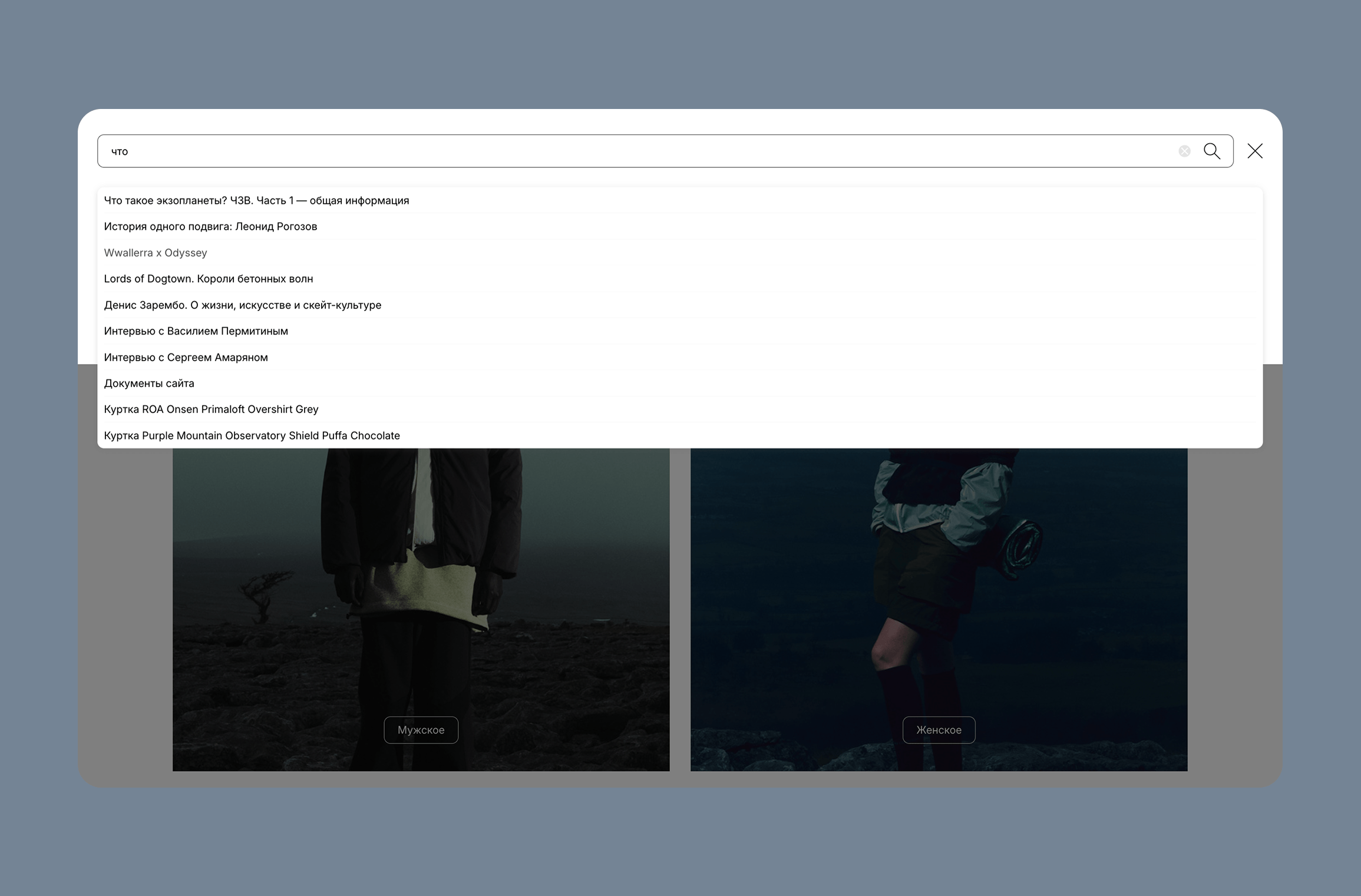Go to "Документы сайта" result
Image resolution: width=1361 pixels, height=896 pixels.
click(149, 383)
